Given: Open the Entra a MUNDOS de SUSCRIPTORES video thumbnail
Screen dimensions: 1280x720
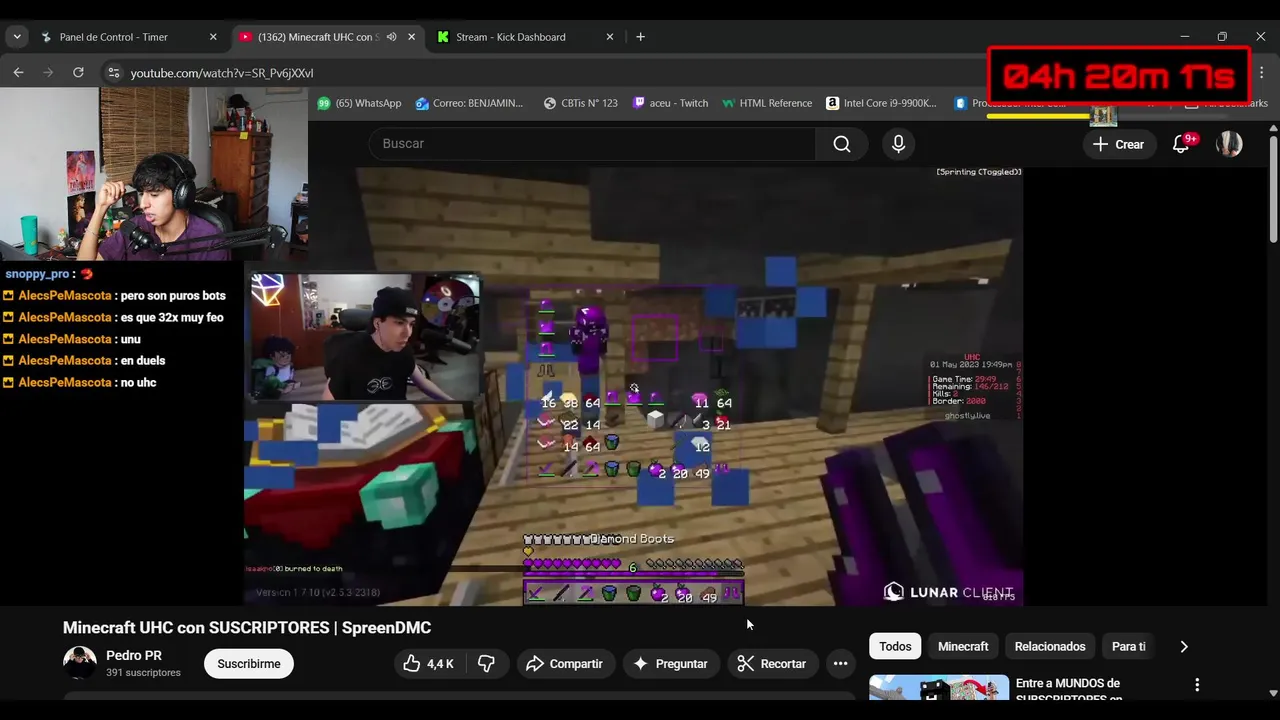Looking at the screenshot, I should coord(939,687).
